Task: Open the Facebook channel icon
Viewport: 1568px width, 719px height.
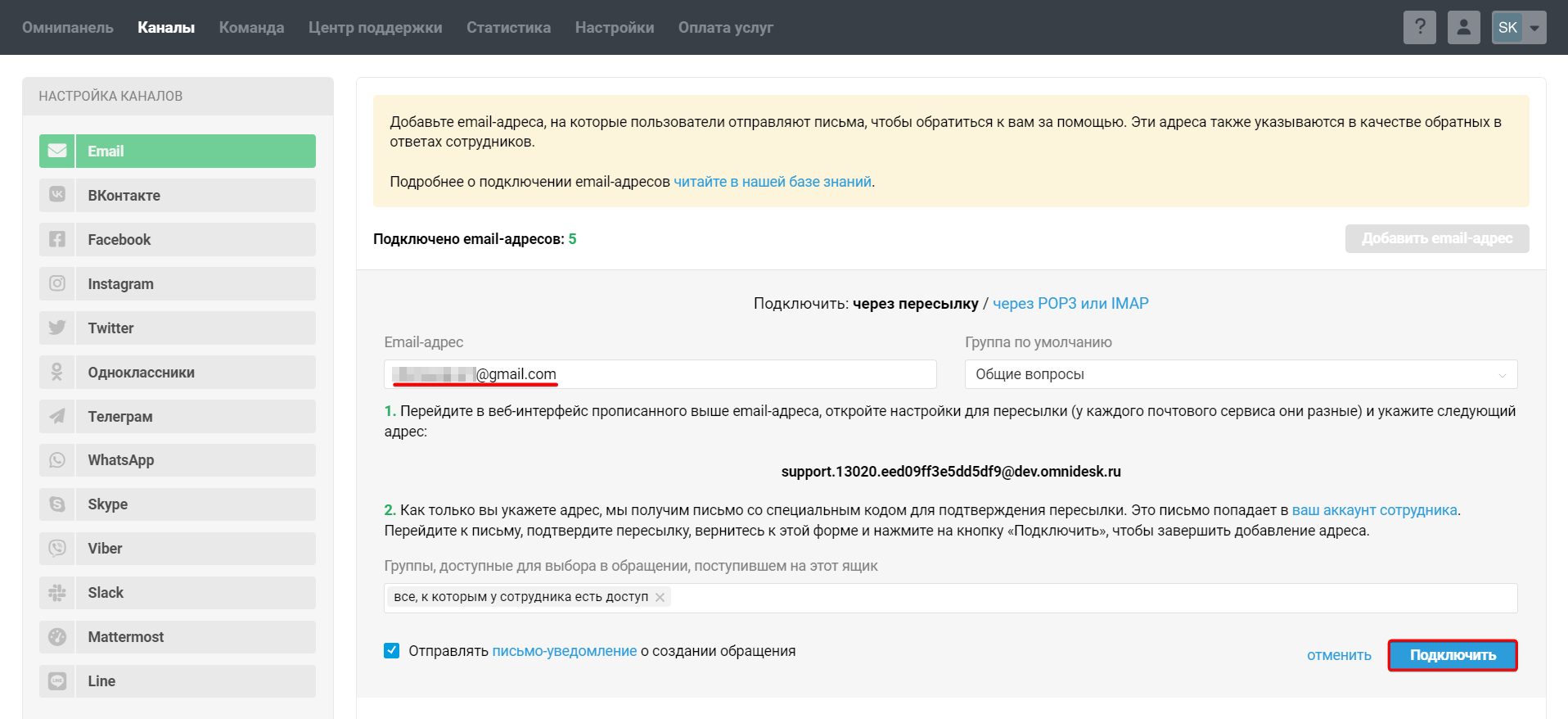Action: [x=57, y=240]
